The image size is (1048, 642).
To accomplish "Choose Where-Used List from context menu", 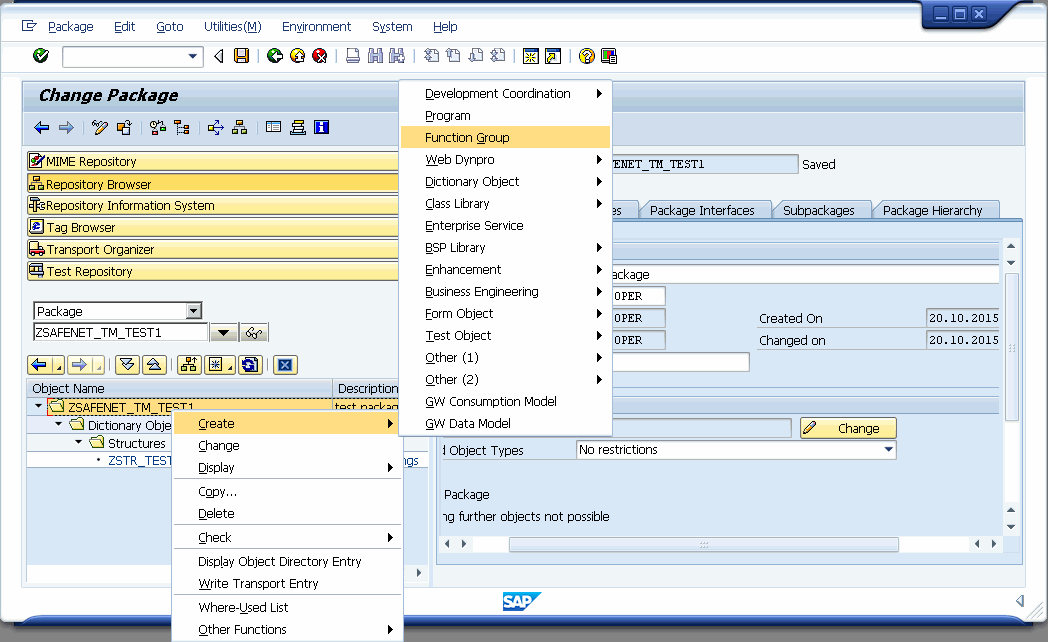I will click(x=287, y=607).
